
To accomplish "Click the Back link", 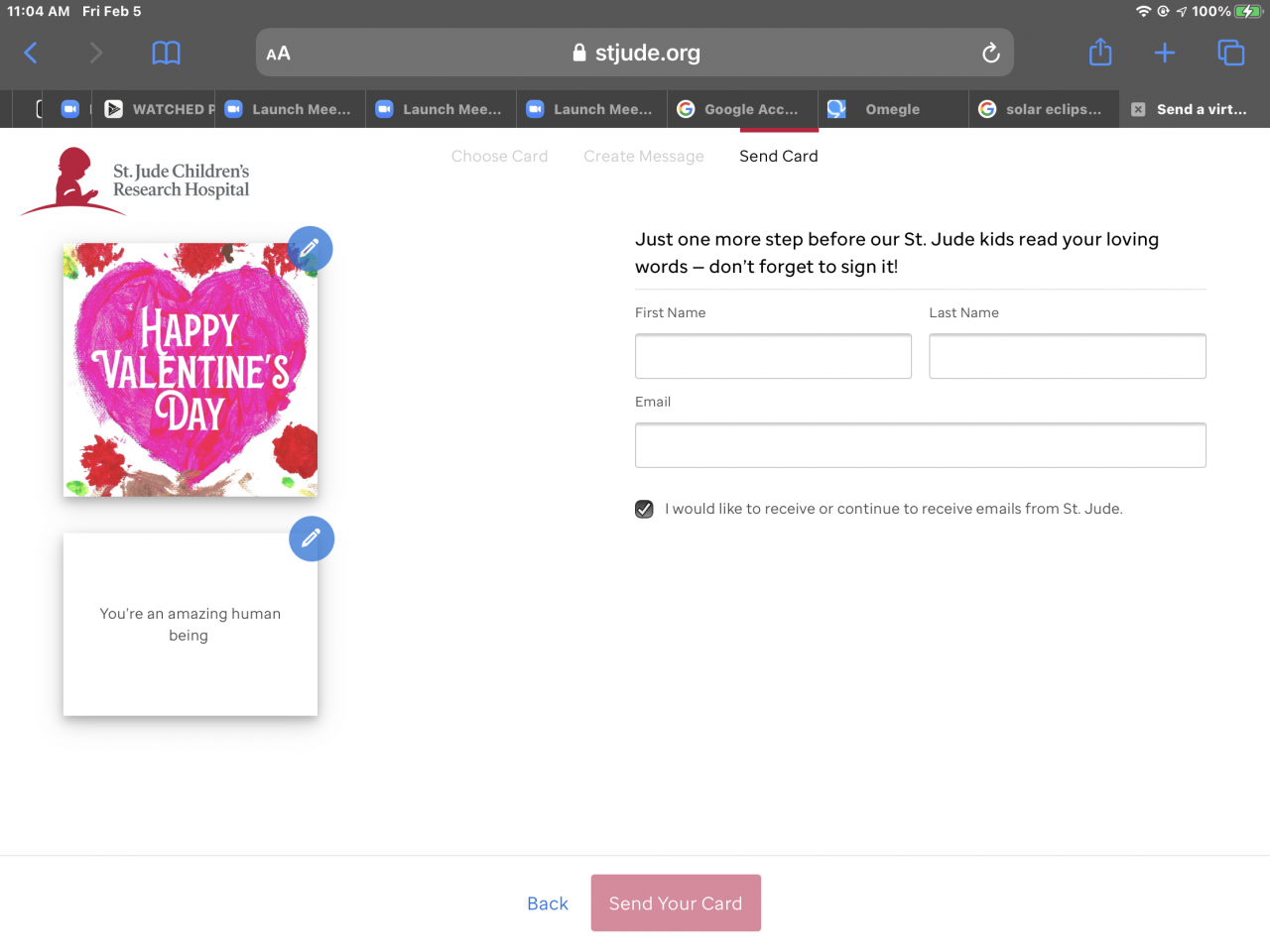I will (x=548, y=903).
